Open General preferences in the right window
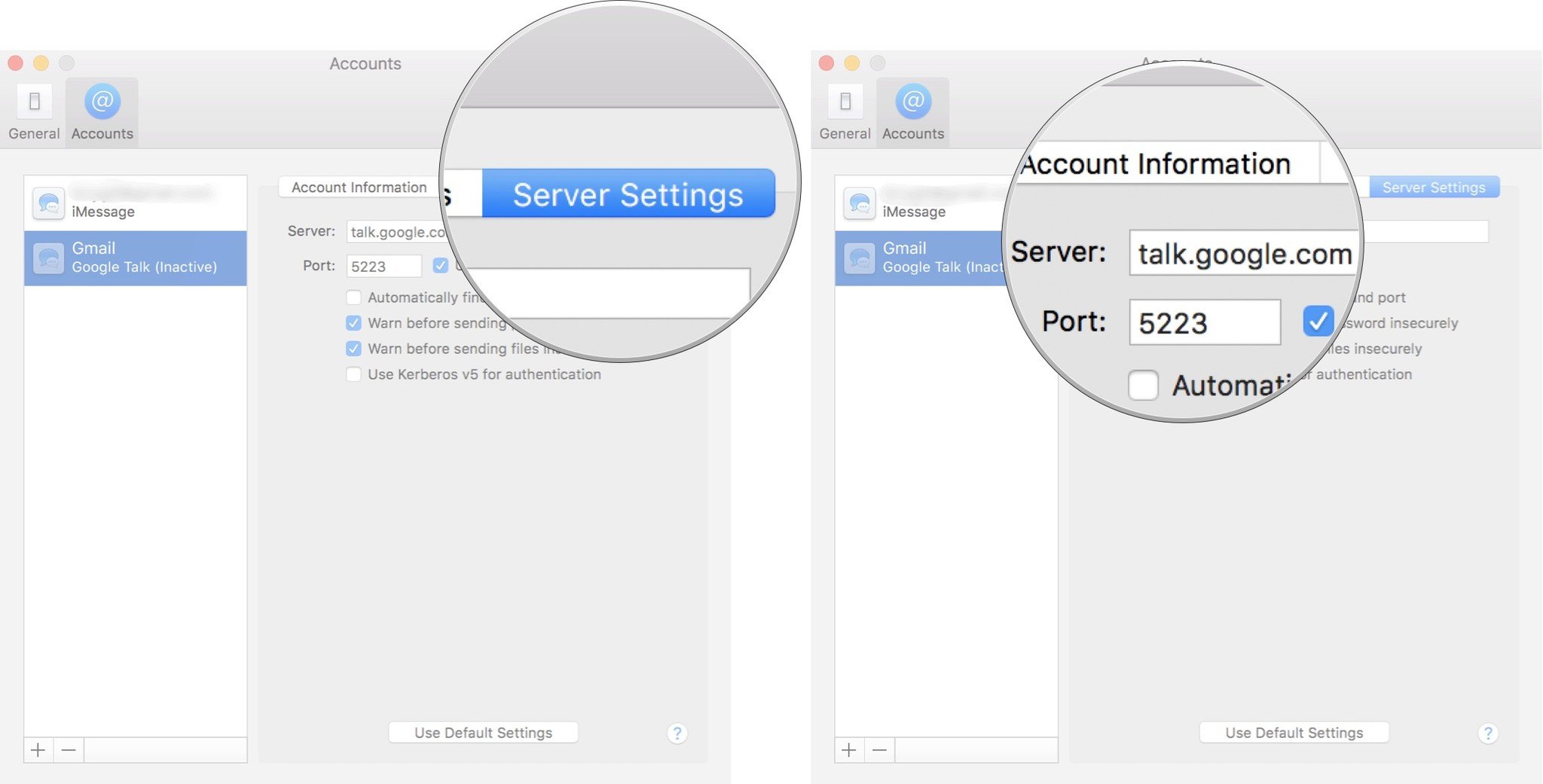Viewport: 1543px width, 784px height. point(845,113)
